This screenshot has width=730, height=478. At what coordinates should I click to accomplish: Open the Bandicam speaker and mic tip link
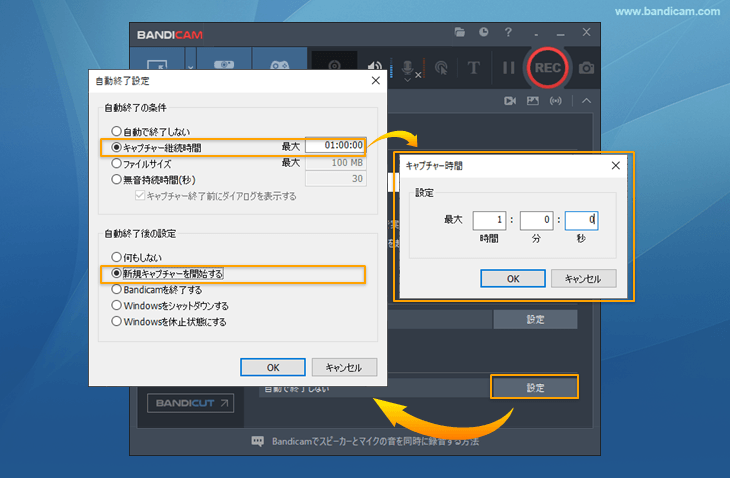pyautogui.click(x=375, y=441)
